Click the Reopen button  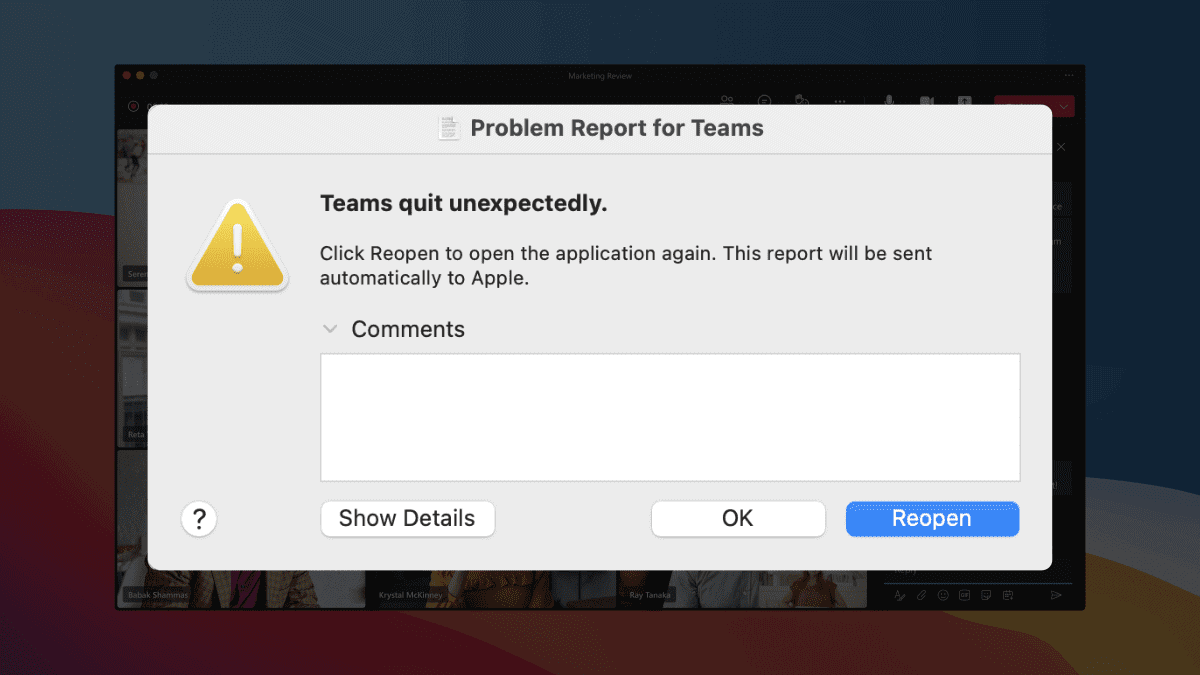pyautogui.click(x=932, y=519)
